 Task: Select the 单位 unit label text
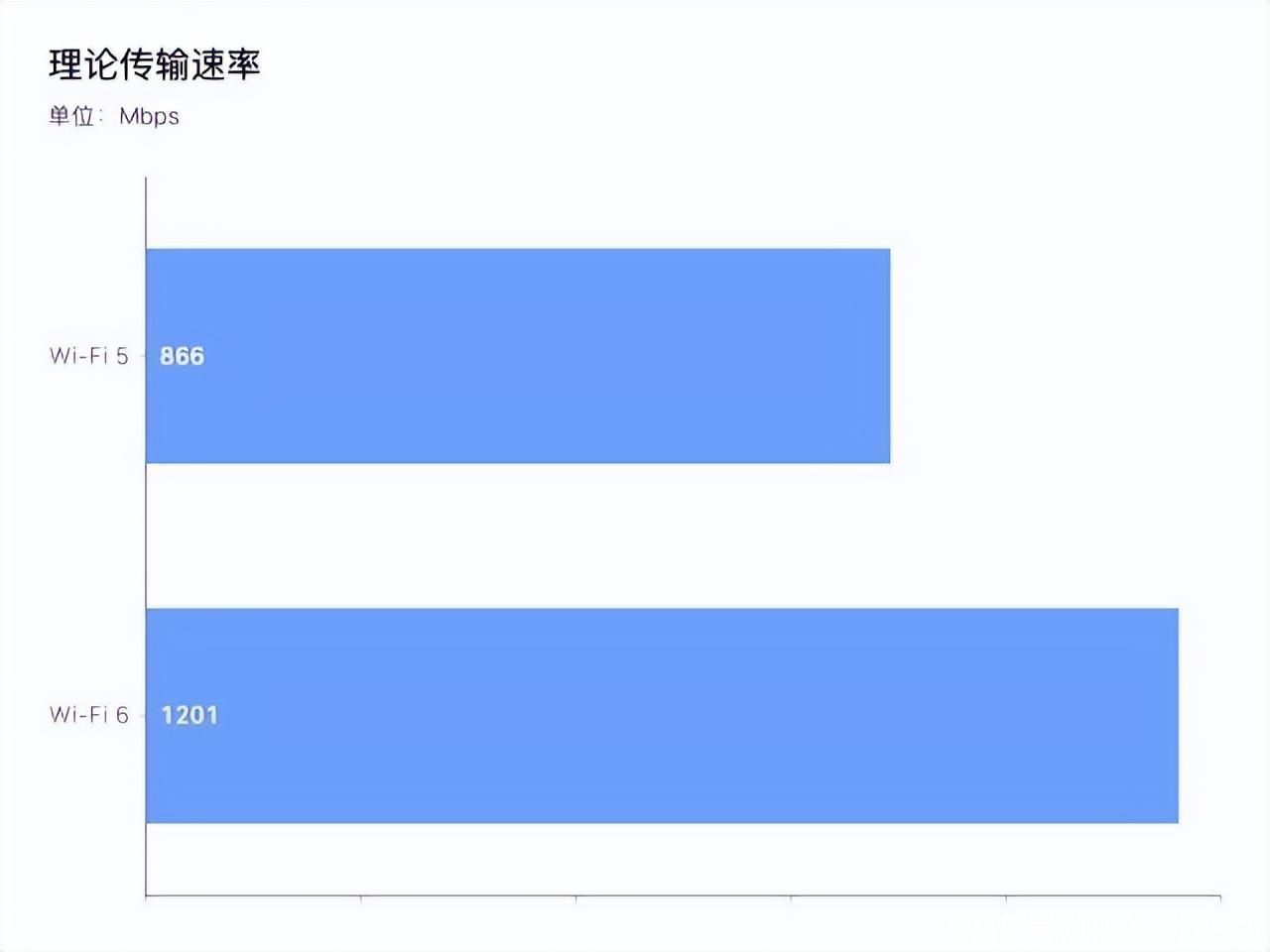point(71,116)
